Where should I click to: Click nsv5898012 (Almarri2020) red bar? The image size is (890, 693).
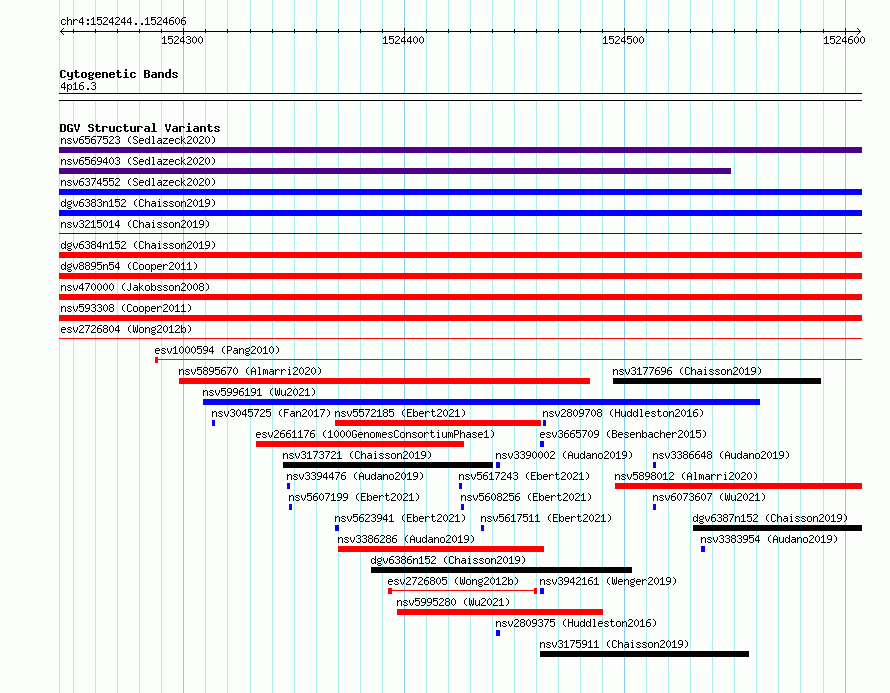click(x=738, y=486)
